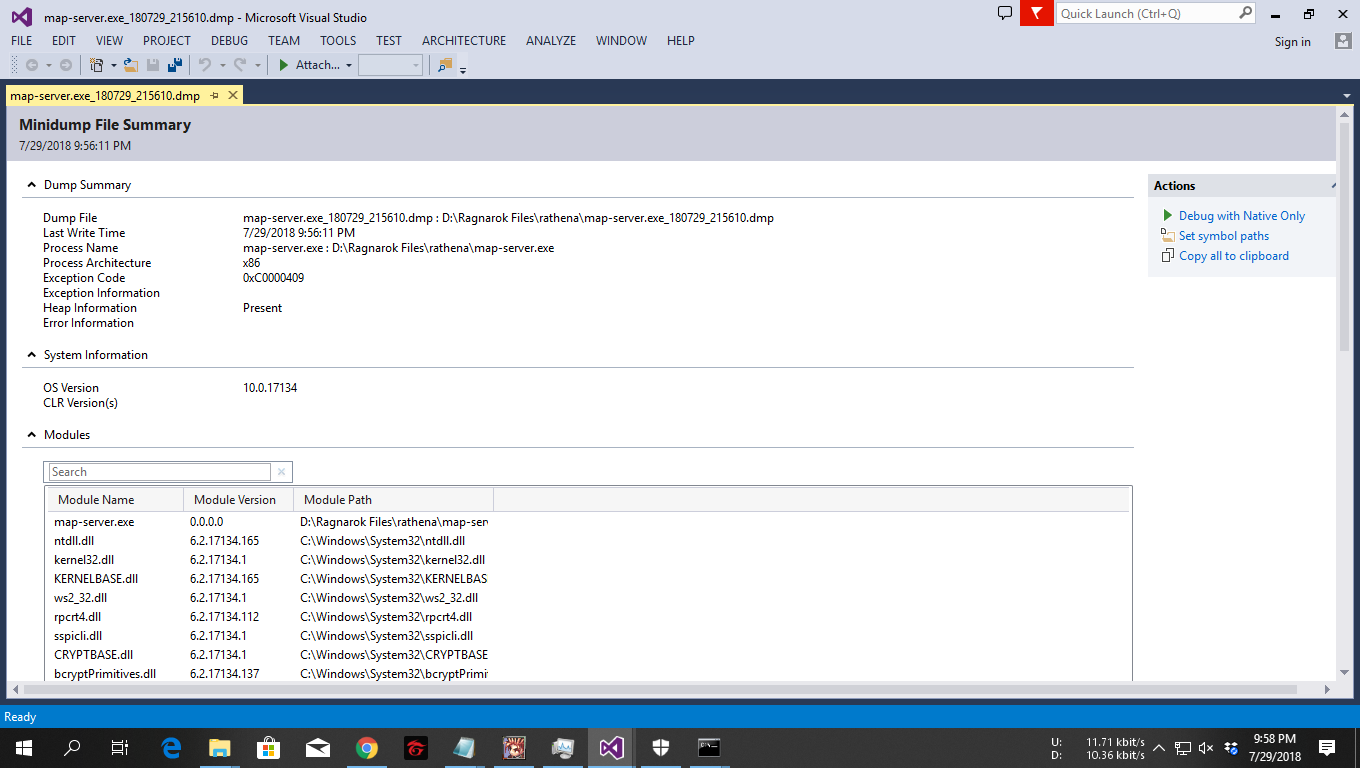The height and width of the screenshot is (768, 1360).
Task: Start Debug with Native Only action
Action: click(x=1243, y=215)
